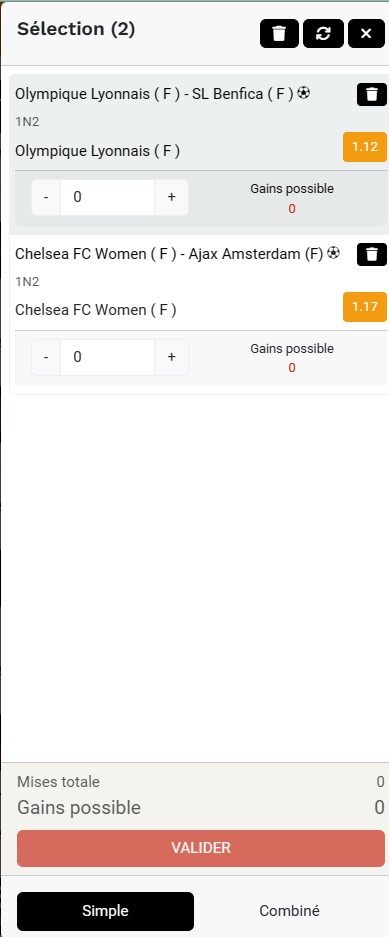This screenshot has height=937, width=389.
Task: Select the 1.17 odds badge
Action: coord(365,307)
